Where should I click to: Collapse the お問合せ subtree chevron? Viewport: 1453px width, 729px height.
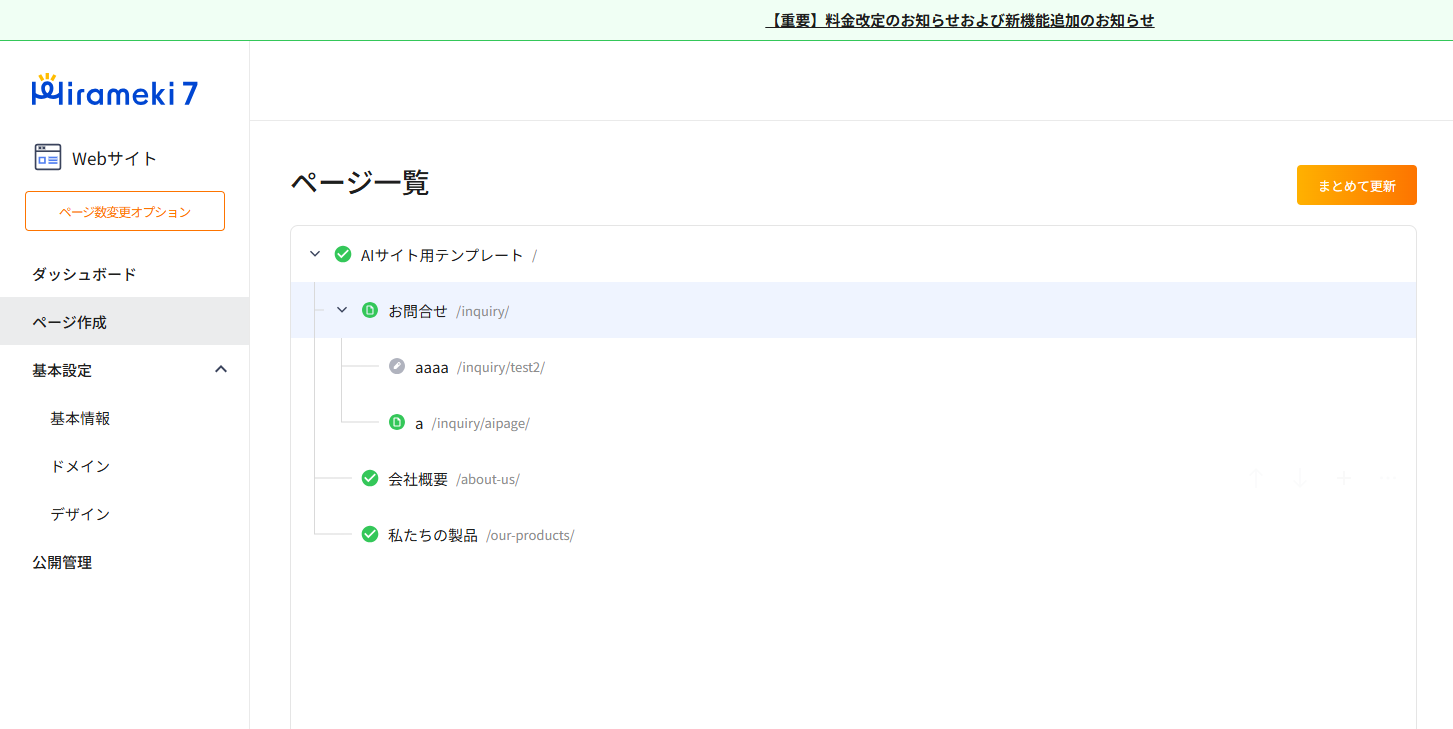point(342,310)
